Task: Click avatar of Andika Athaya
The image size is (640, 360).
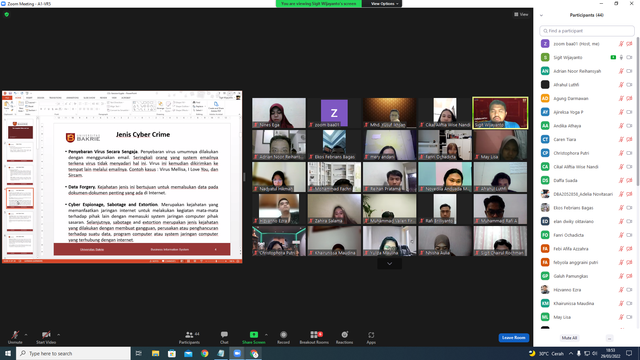Action: point(545,126)
